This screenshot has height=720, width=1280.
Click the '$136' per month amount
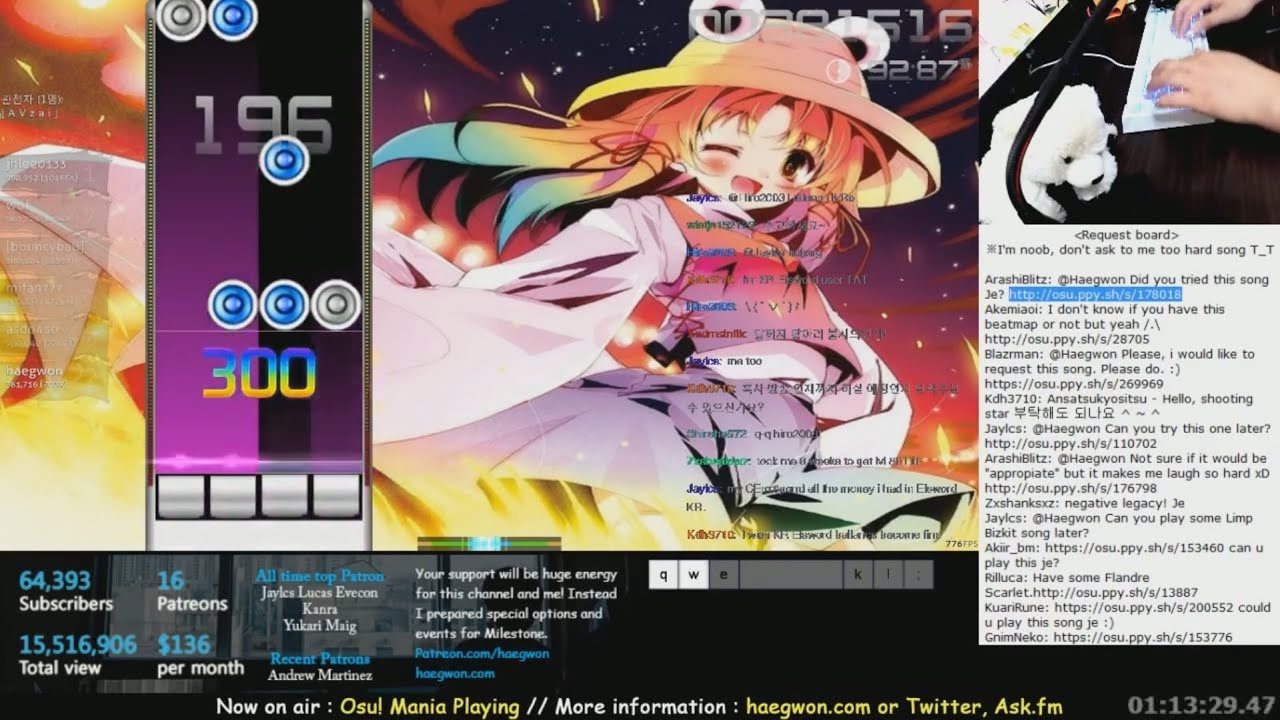[x=184, y=645]
